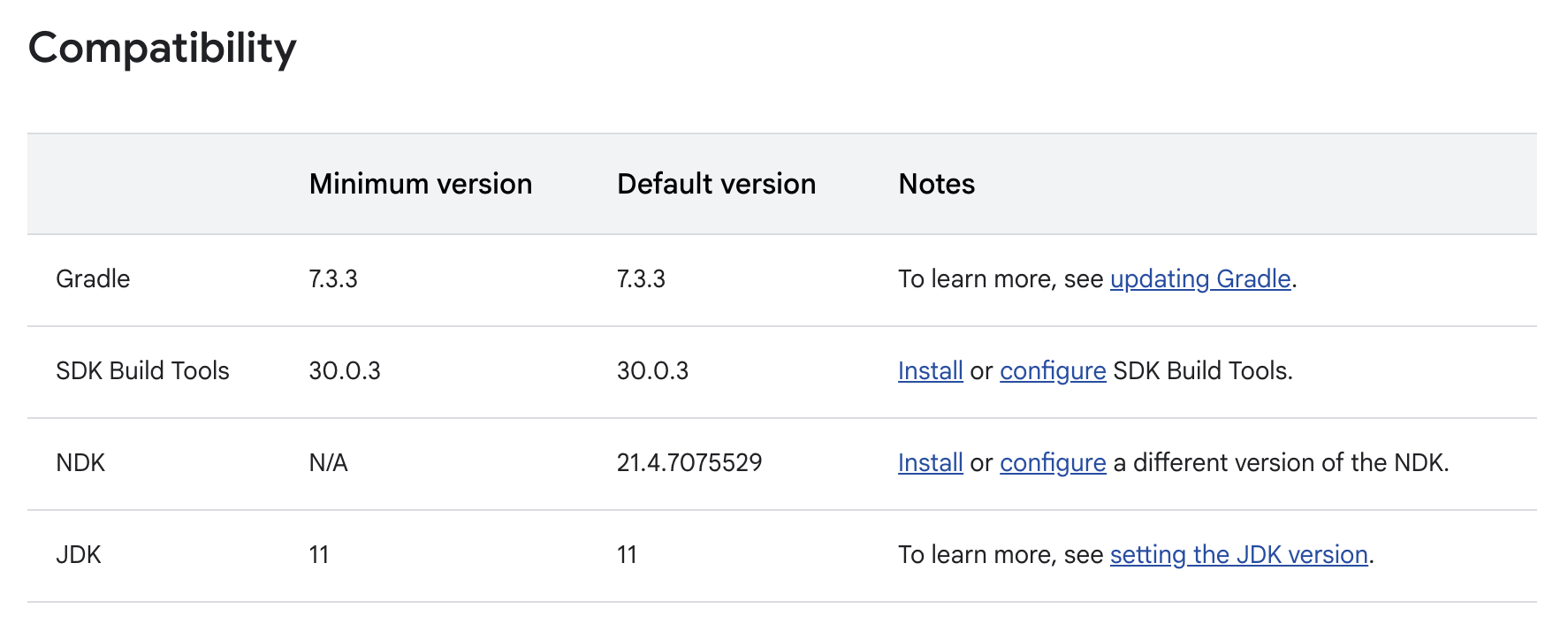The image size is (1568, 624).
Task: Click SDK Build Tools default version 30.0.3
Action: [x=652, y=371]
